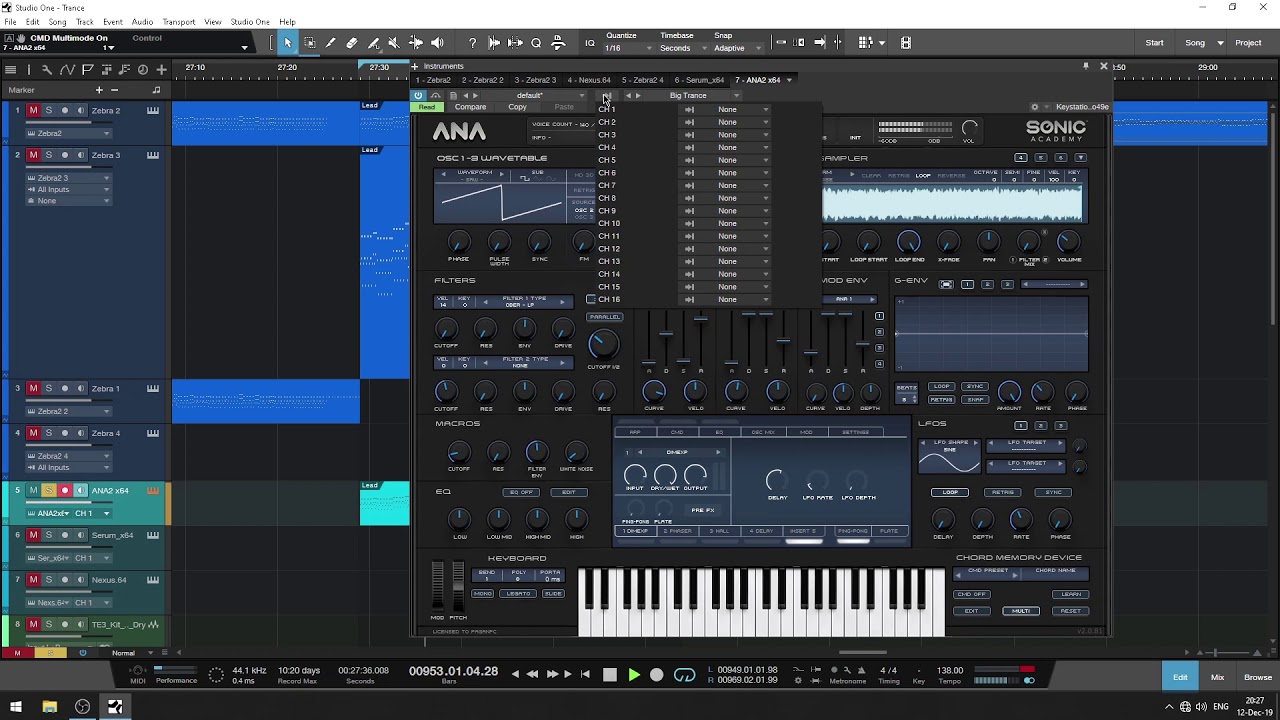Remove marker with minus beside Marker

(115, 90)
